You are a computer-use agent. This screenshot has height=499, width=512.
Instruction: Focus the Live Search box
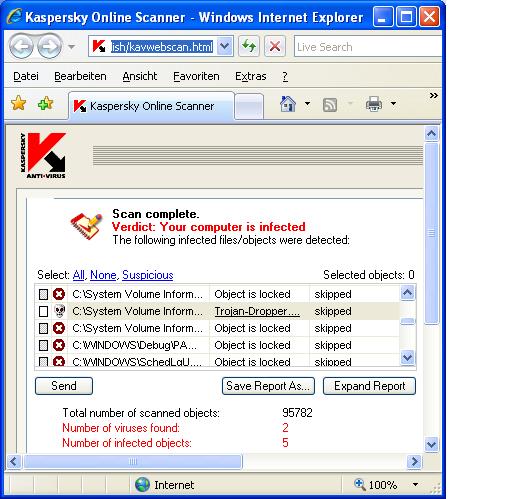click(x=368, y=47)
